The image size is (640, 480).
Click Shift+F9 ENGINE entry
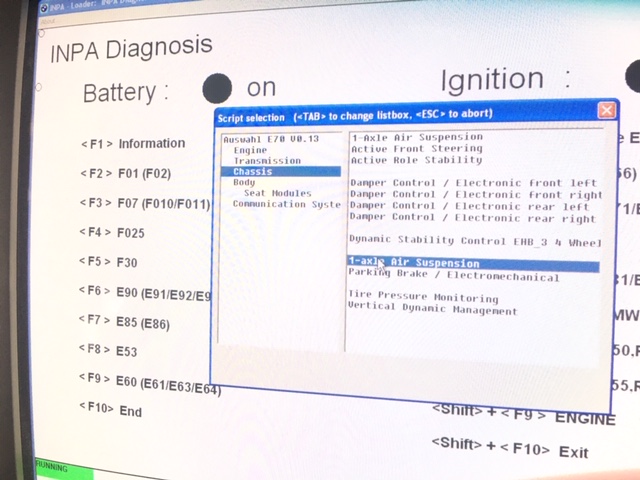point(523,414)
